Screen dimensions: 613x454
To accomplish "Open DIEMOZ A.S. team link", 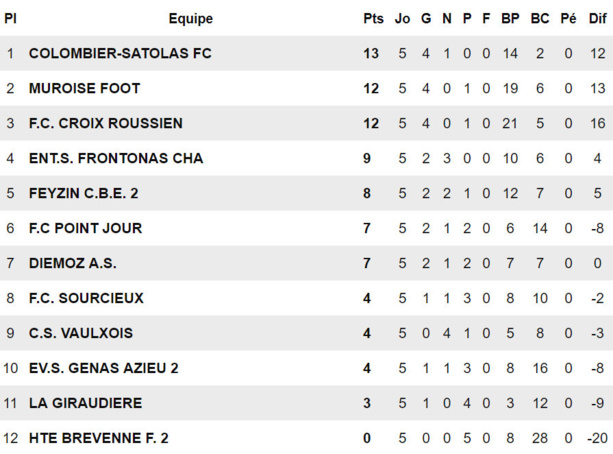I will (x=72, y=263).
